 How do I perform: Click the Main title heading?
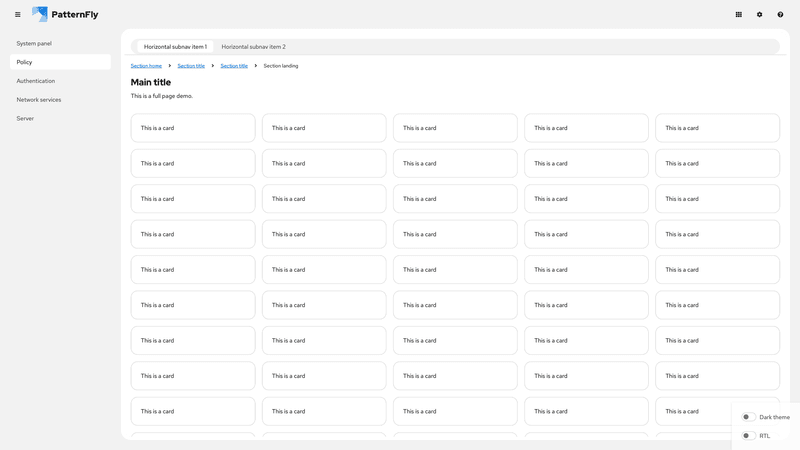pos(151,82)
